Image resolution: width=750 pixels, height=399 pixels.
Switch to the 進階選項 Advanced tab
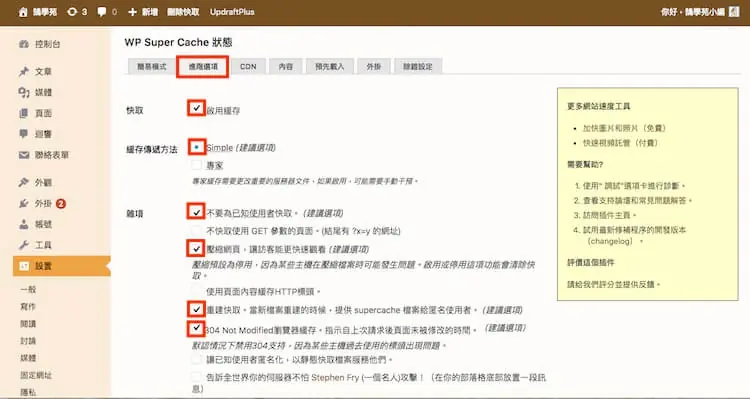point(203,67)
